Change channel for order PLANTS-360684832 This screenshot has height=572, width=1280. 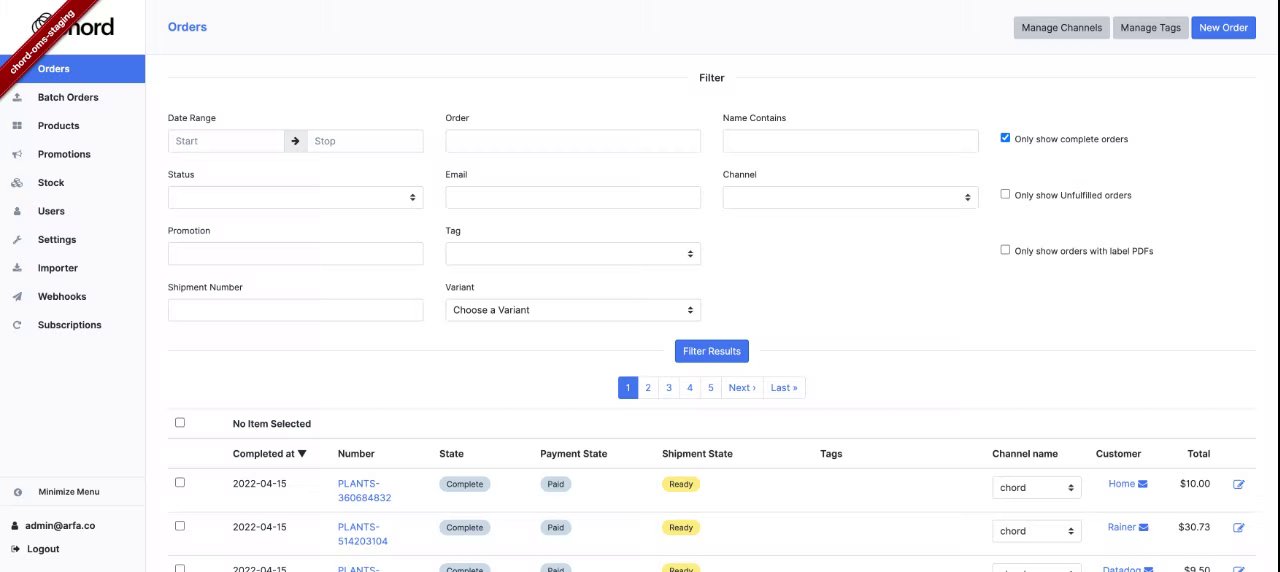1037,488
